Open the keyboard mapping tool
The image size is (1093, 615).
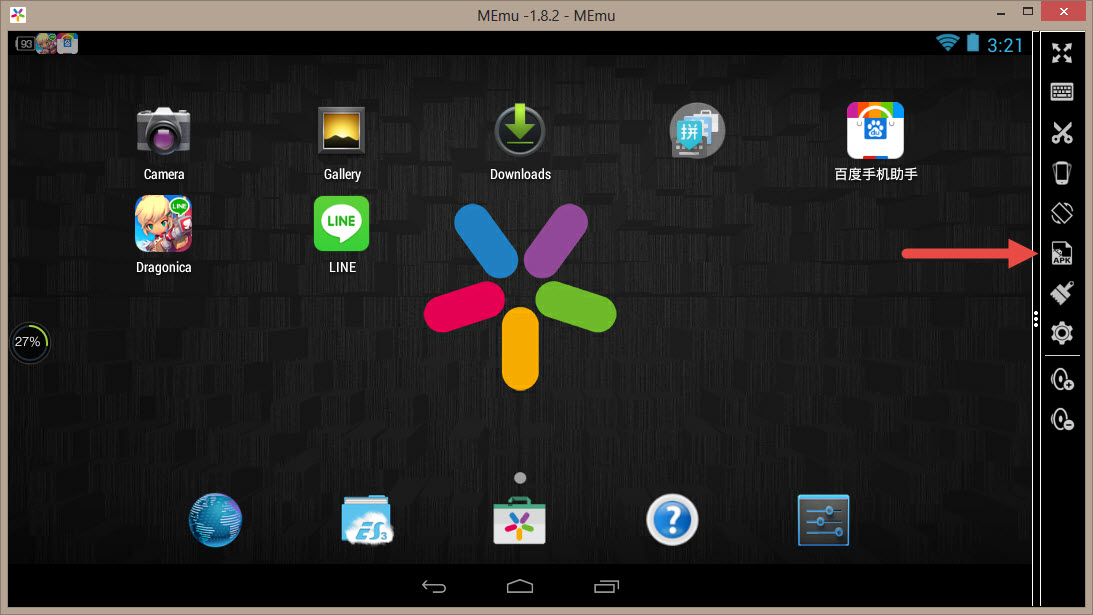coord(1062,92)
